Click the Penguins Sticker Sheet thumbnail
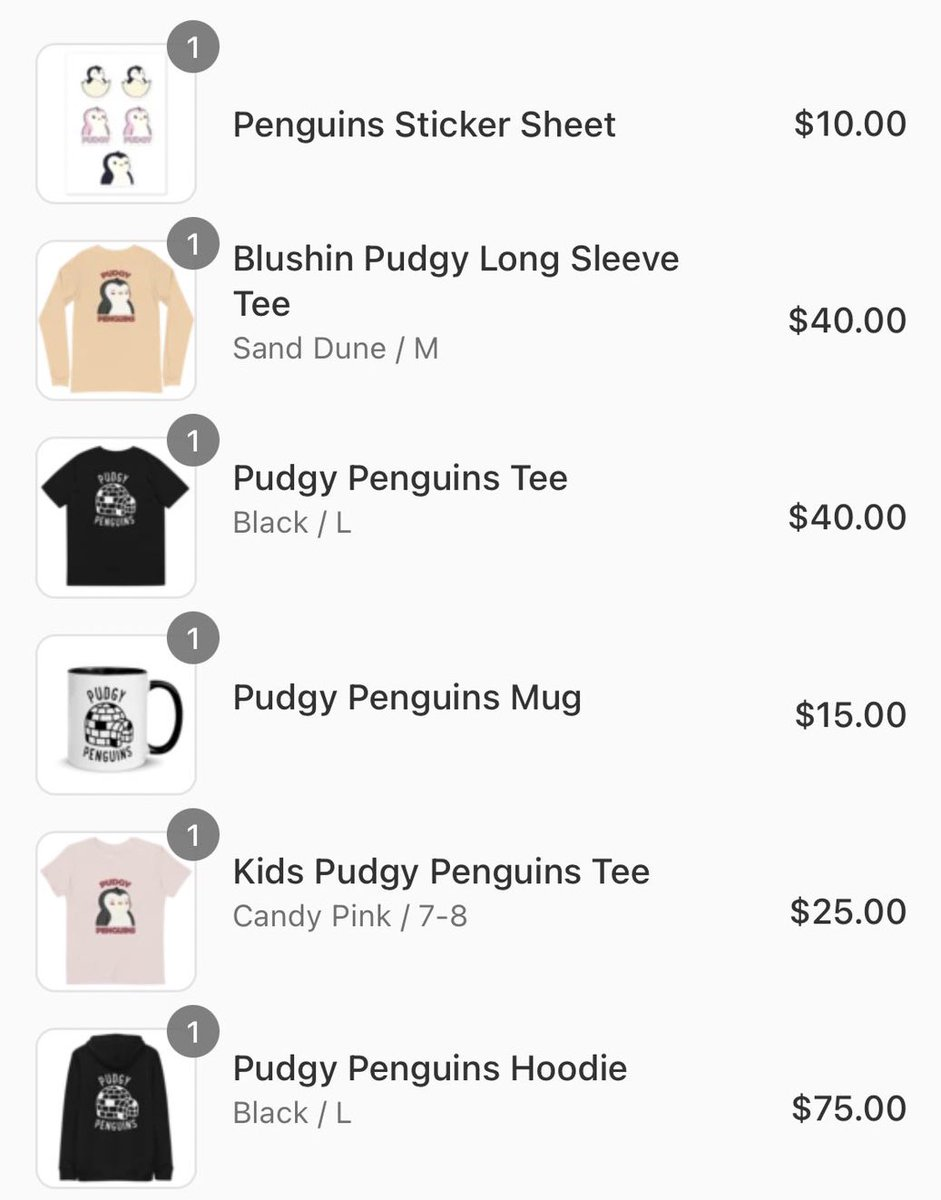The width and height of the screenshot is (941, 1200). [115, 124]
